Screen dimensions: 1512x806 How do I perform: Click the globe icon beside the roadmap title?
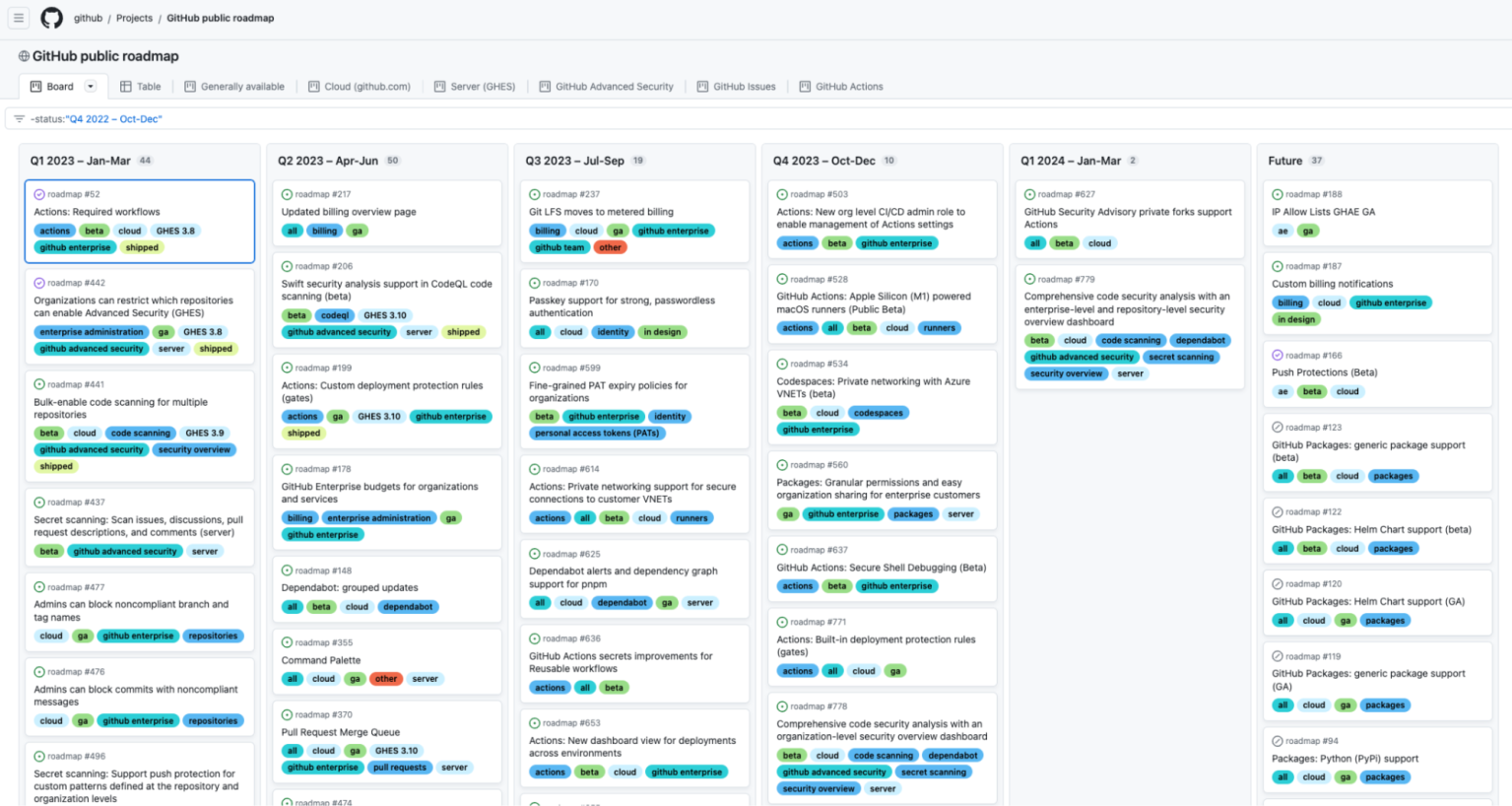click(x=22, y=56)
